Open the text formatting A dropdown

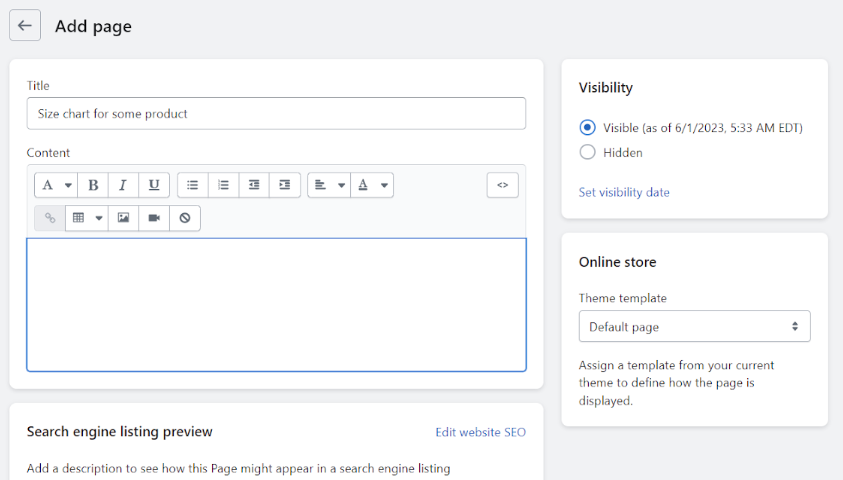point(56,185)
